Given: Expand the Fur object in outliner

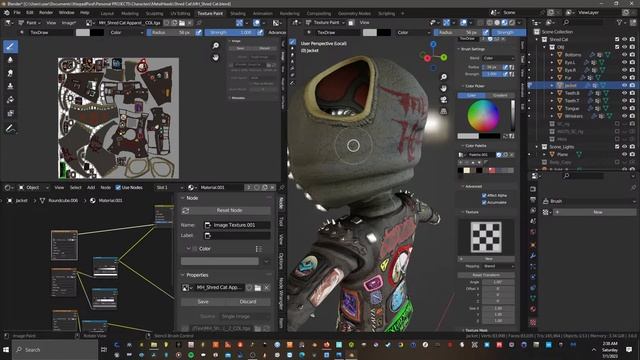Looking at the screenshot, I should pos(552,78).
